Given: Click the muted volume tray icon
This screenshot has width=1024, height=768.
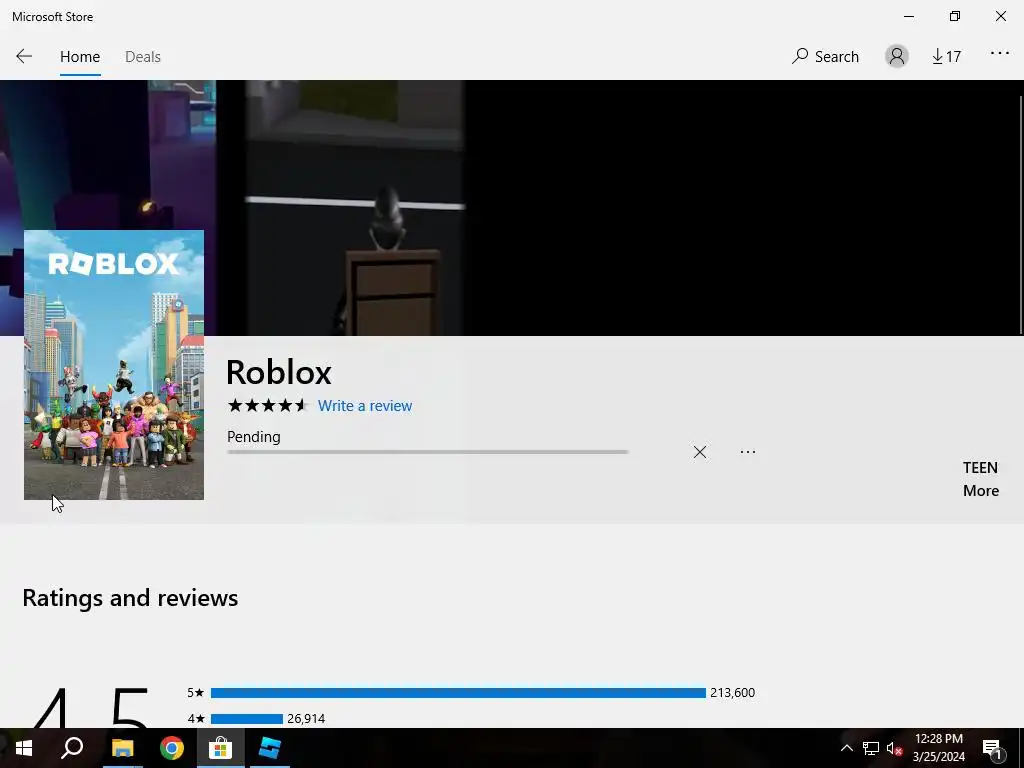Looking at the screenshot, I should (894, 748).
